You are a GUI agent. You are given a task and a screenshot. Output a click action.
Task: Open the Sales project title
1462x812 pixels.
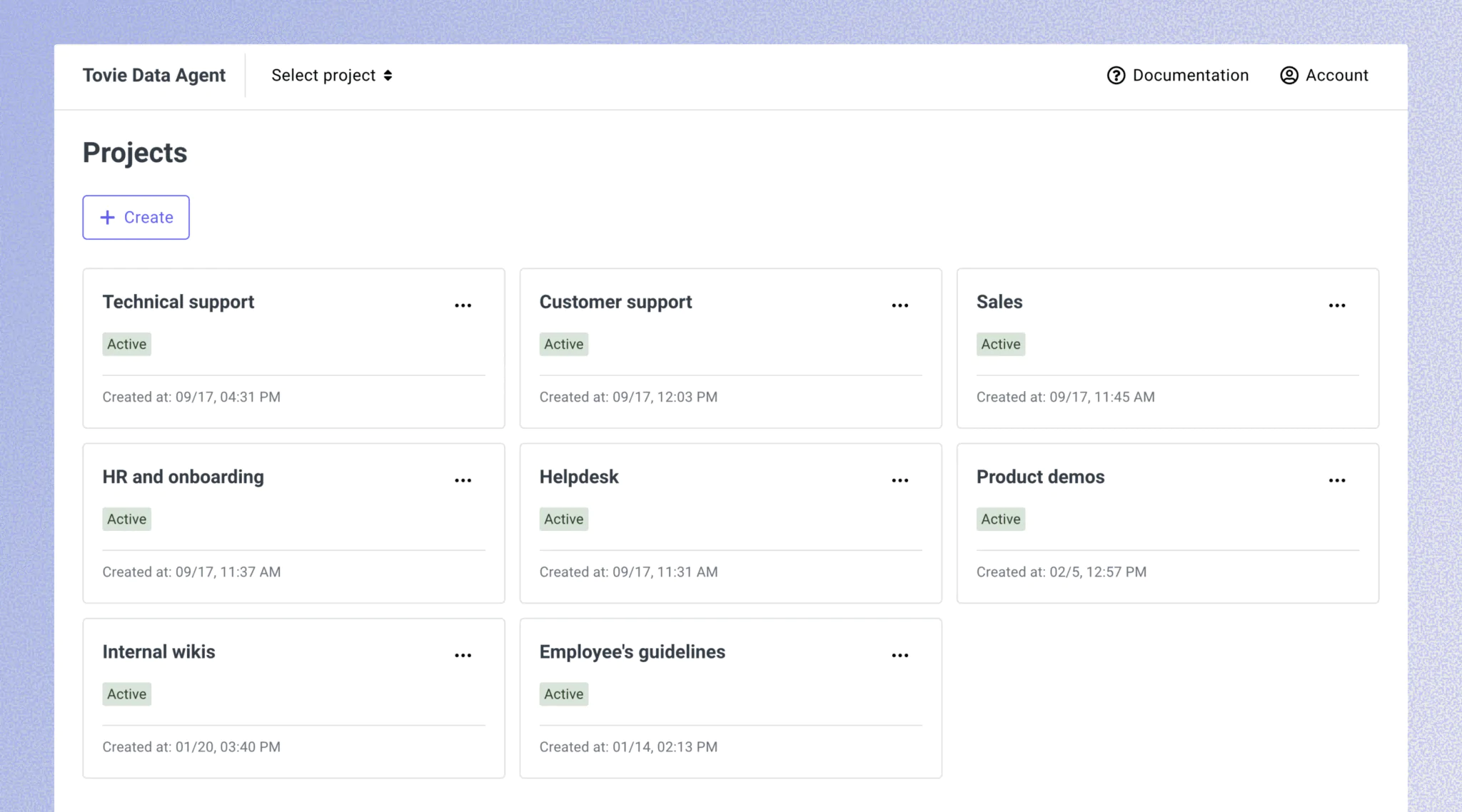(x=999, y=302)
